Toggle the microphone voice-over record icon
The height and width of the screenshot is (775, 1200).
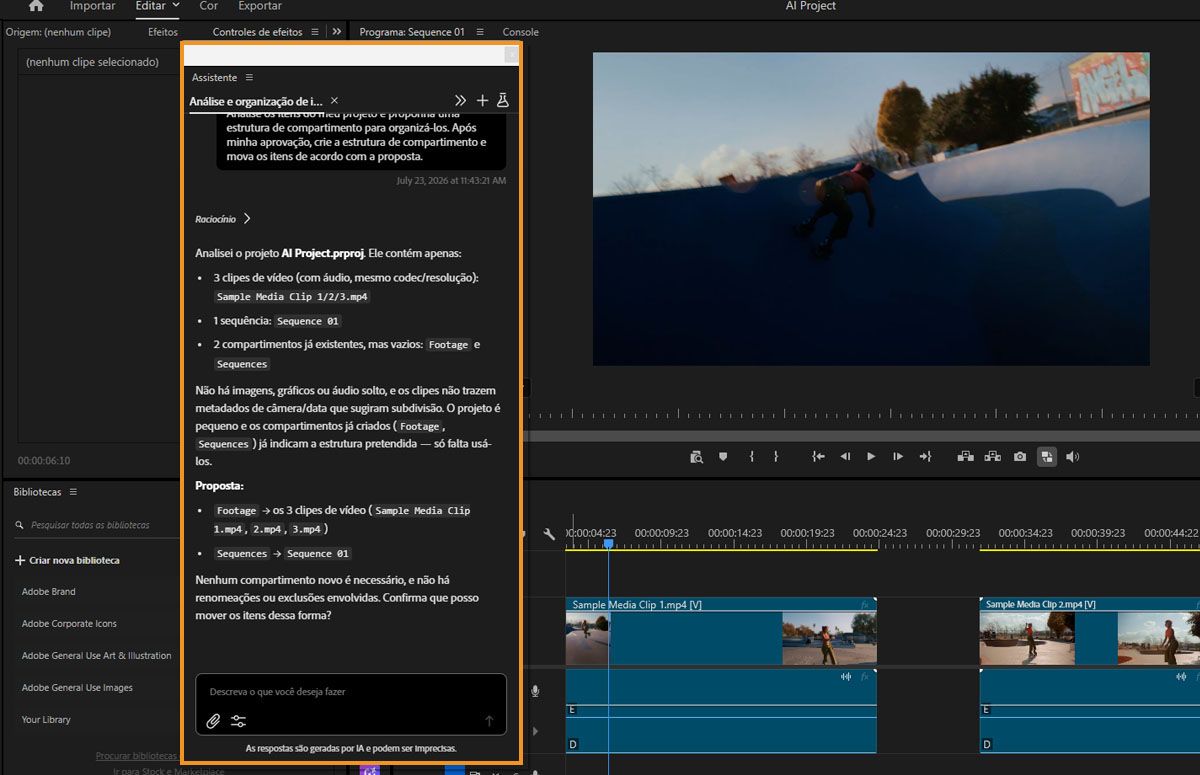coord(535,691)
